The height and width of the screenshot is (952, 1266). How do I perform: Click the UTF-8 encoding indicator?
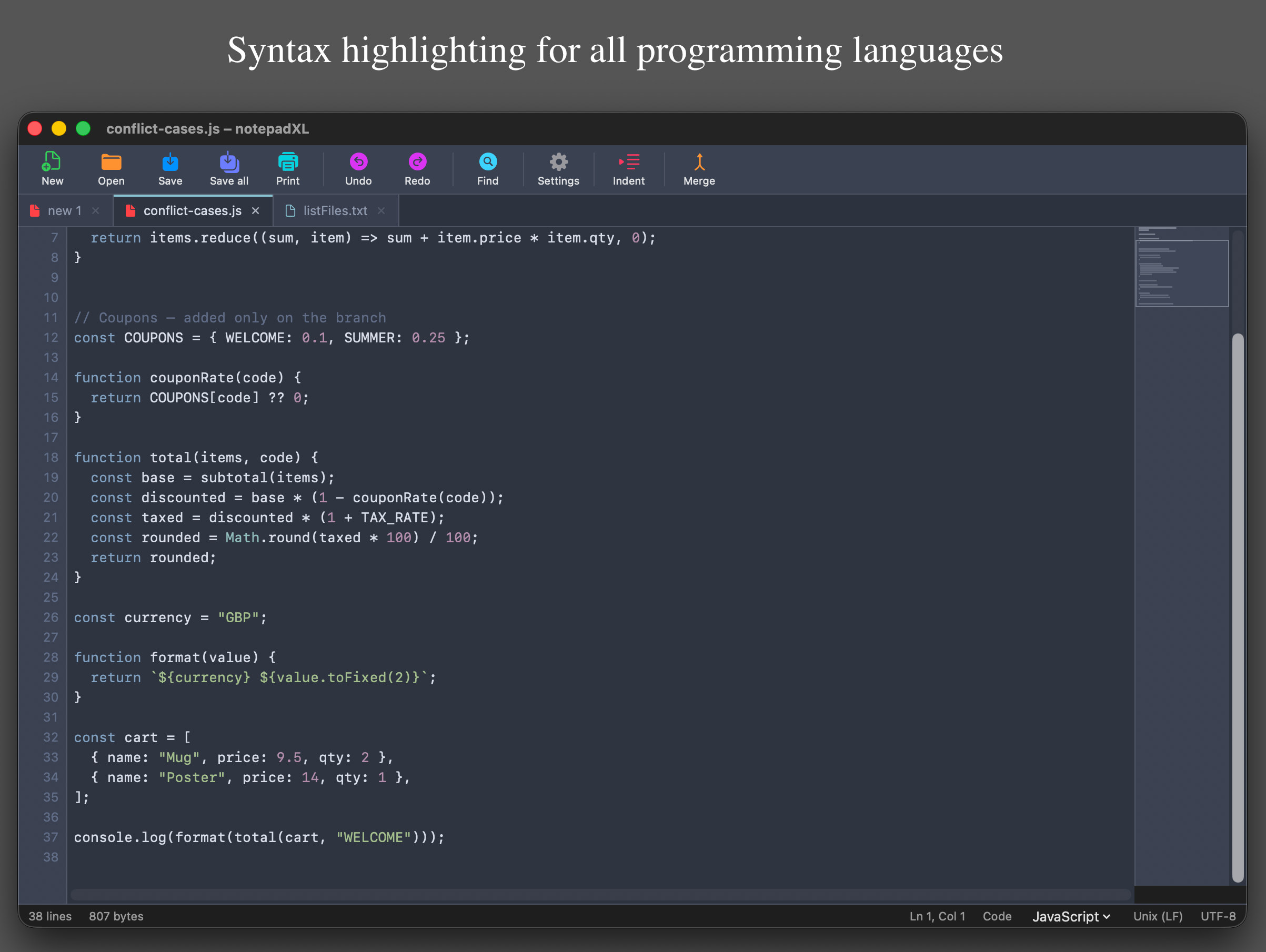[1218, 917]
